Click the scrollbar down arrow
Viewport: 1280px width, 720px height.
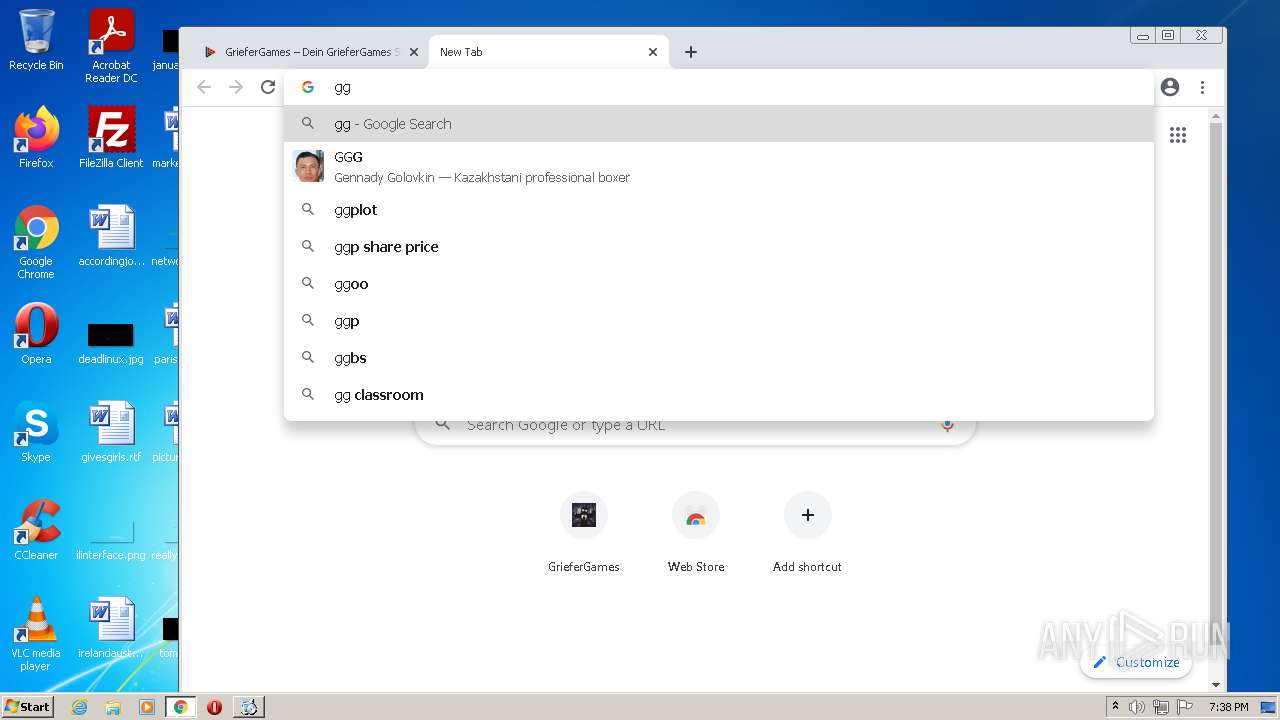1216,685
